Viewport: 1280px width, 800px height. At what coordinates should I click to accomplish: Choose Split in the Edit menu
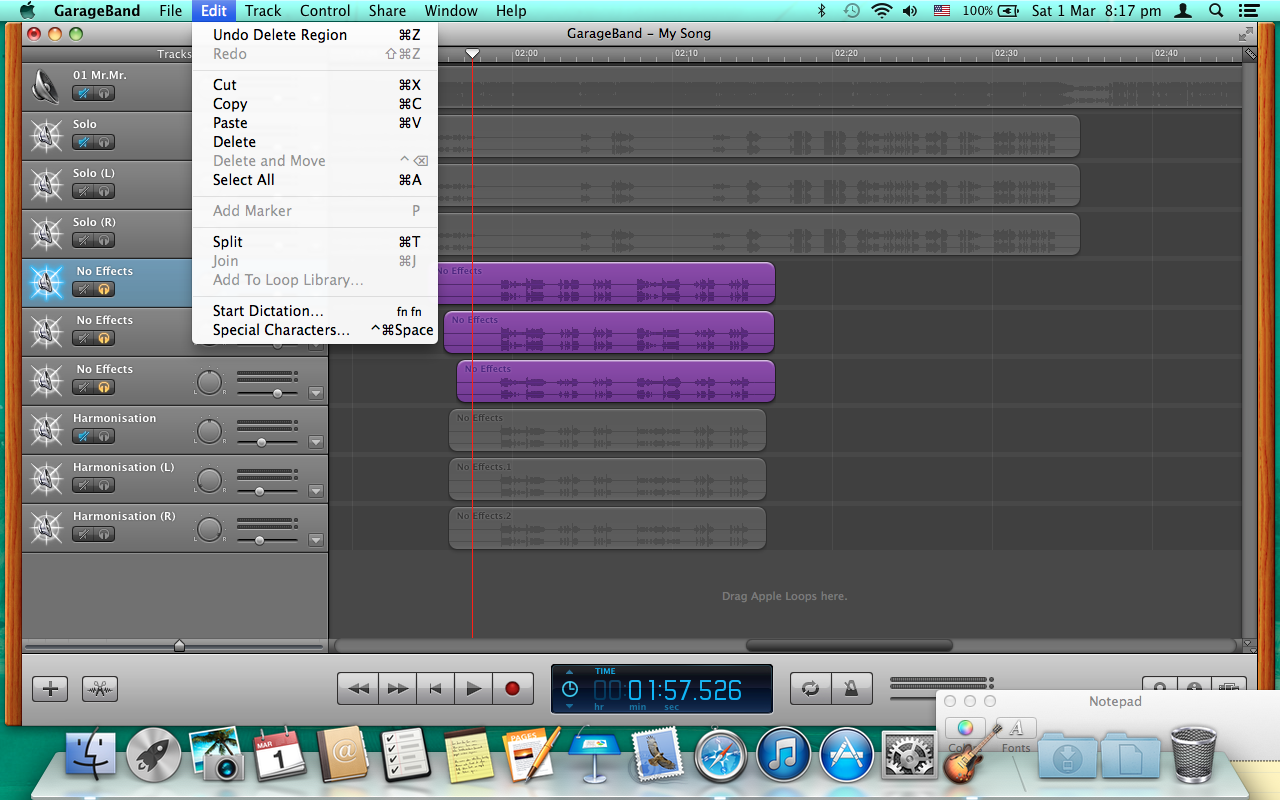coord(317,242)
